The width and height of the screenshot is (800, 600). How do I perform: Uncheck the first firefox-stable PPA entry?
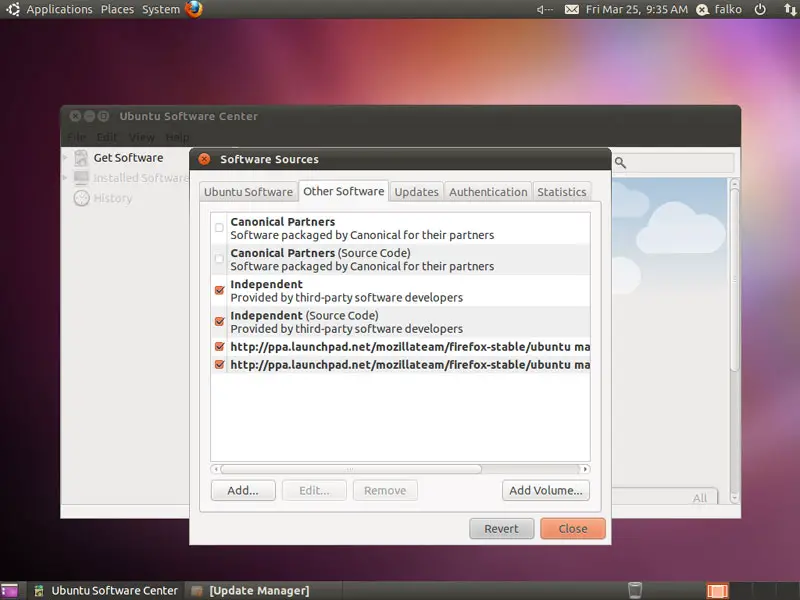[219, 346]
